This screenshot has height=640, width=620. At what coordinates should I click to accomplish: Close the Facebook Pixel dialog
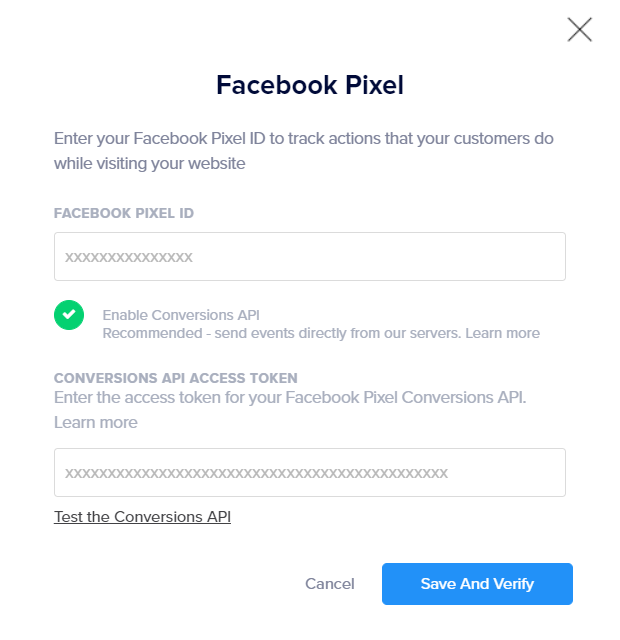(x=580, y=30)
